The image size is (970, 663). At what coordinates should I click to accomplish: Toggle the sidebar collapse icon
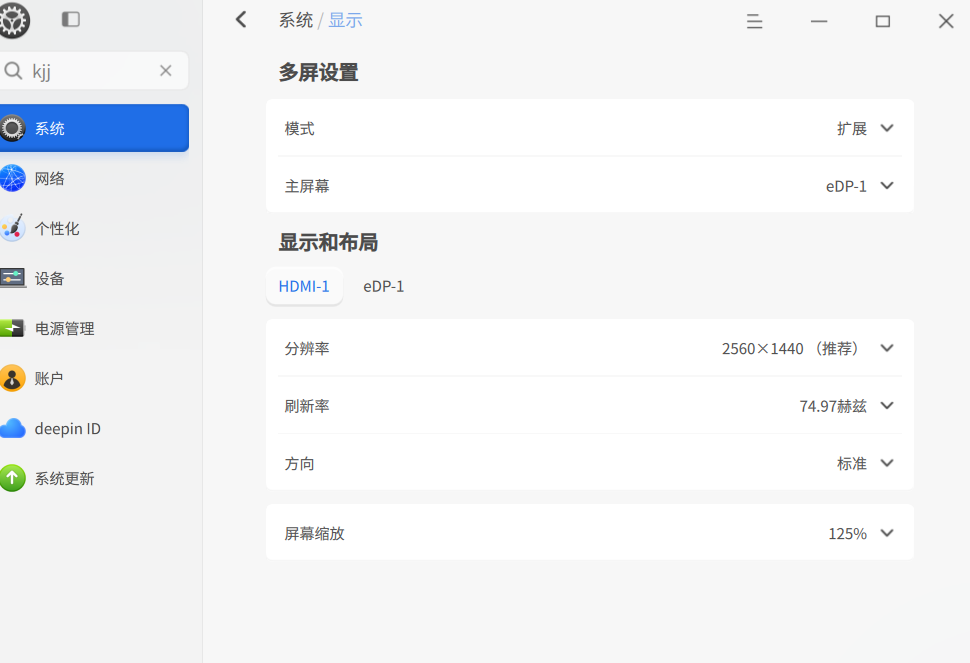click(x=71, y=19)
